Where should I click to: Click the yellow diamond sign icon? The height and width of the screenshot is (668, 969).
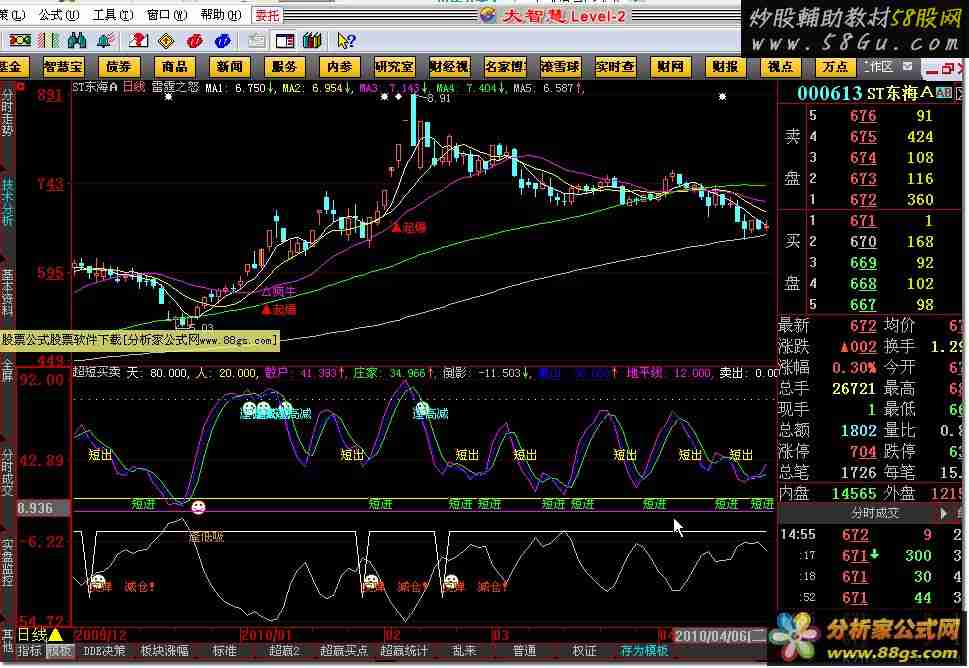pyautogui.click(x=166, y=41)
